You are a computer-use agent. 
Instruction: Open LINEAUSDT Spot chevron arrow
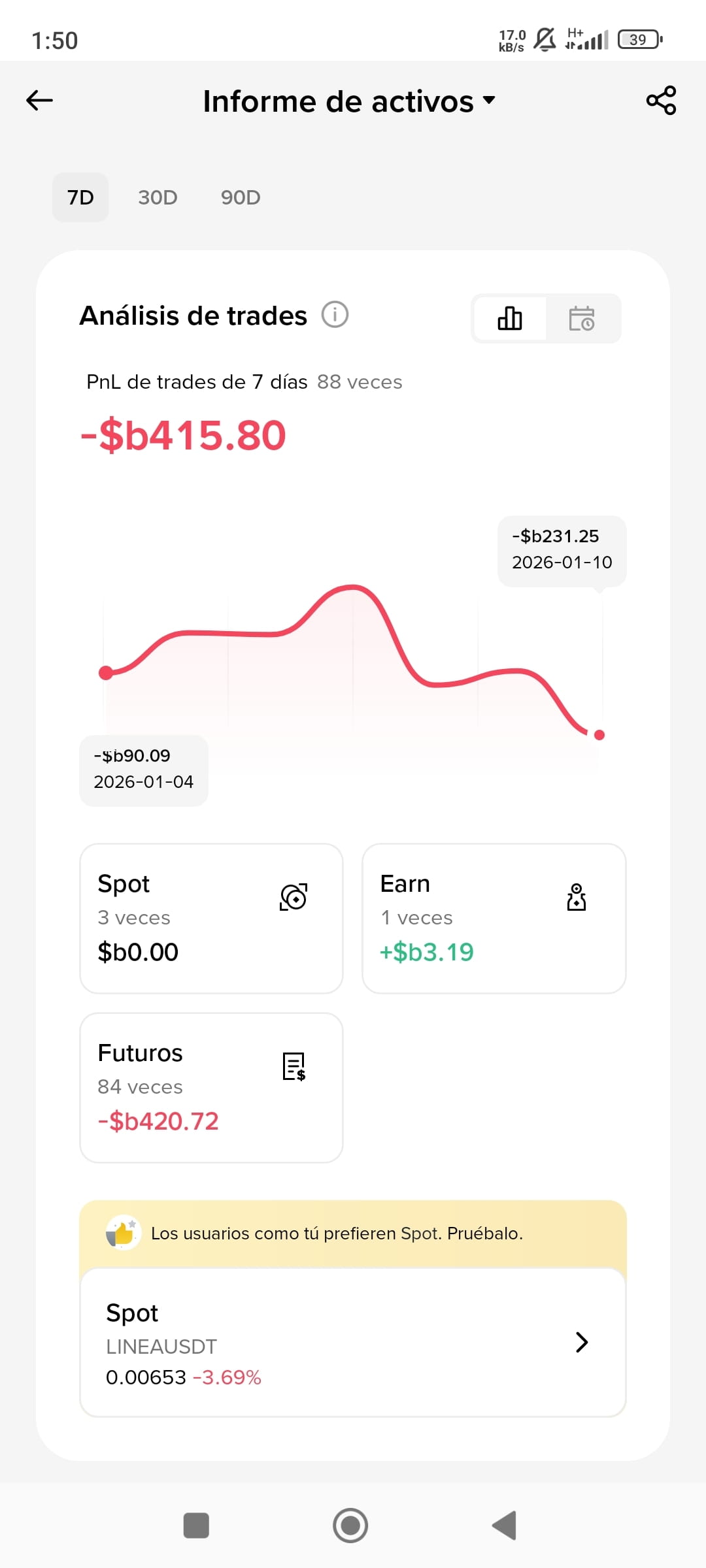pos(582,1342)
